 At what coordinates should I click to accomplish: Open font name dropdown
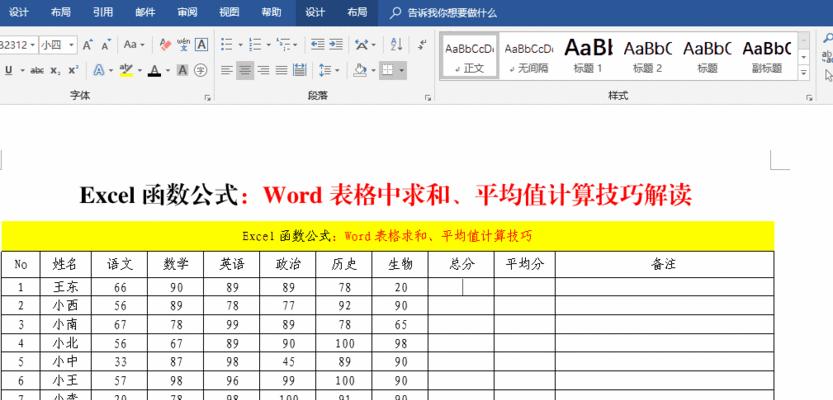33,45
